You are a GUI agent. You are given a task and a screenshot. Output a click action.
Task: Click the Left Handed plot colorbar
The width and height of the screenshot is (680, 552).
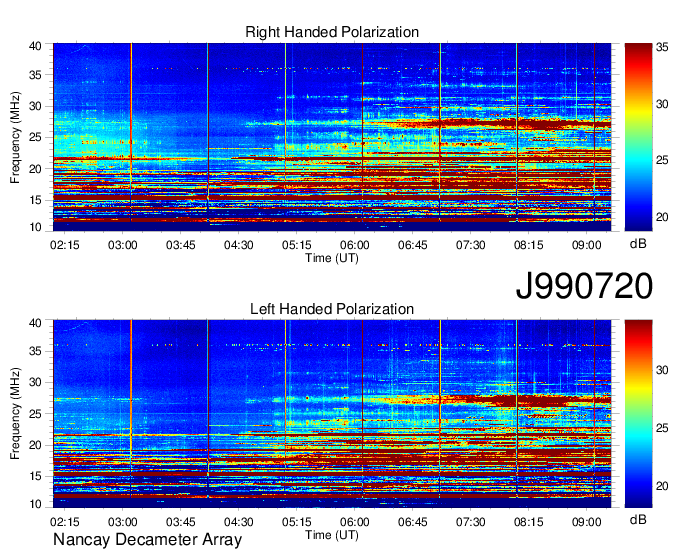638,414
